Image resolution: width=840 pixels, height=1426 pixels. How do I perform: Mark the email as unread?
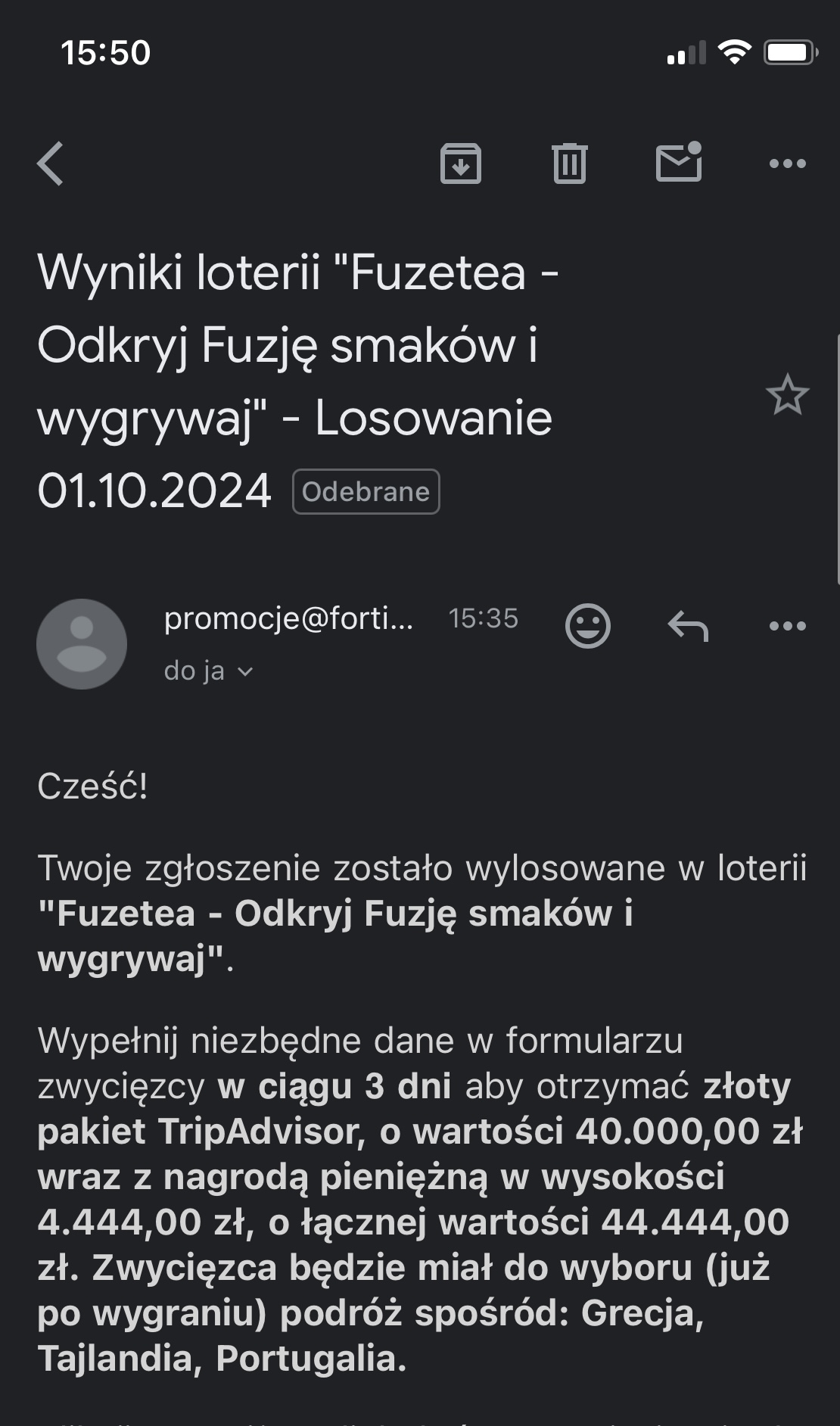679,162
